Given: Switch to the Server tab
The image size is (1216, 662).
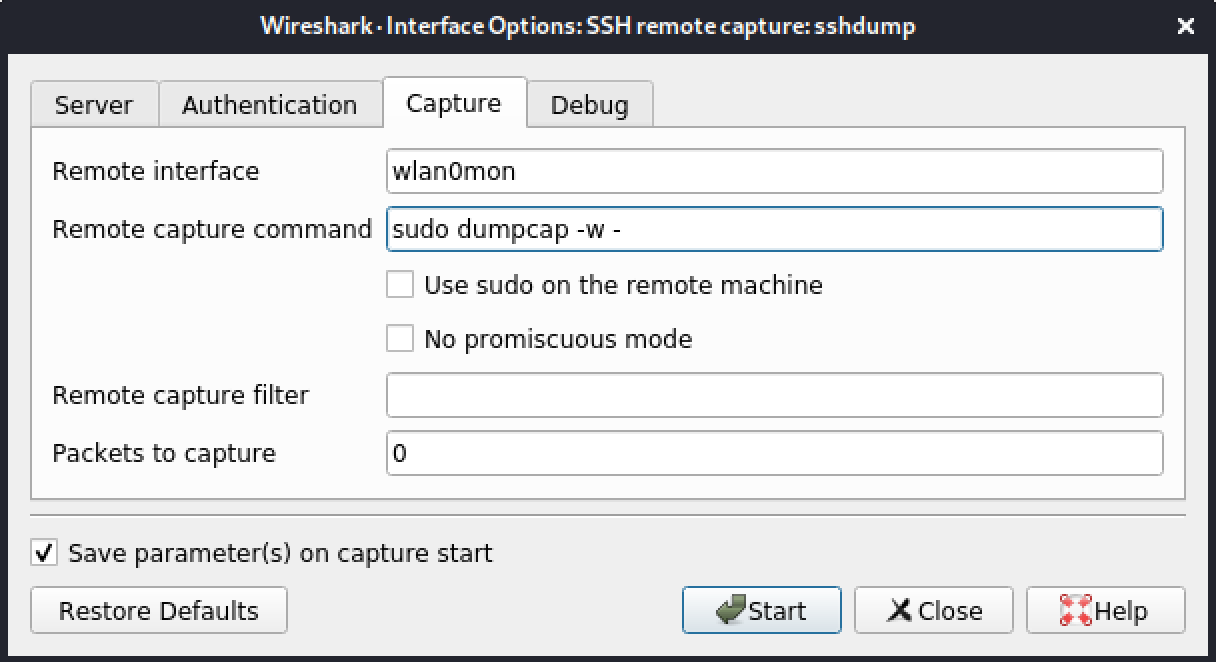Looking at the screenshot, I should pyautogui.click(x=93, y=105).
